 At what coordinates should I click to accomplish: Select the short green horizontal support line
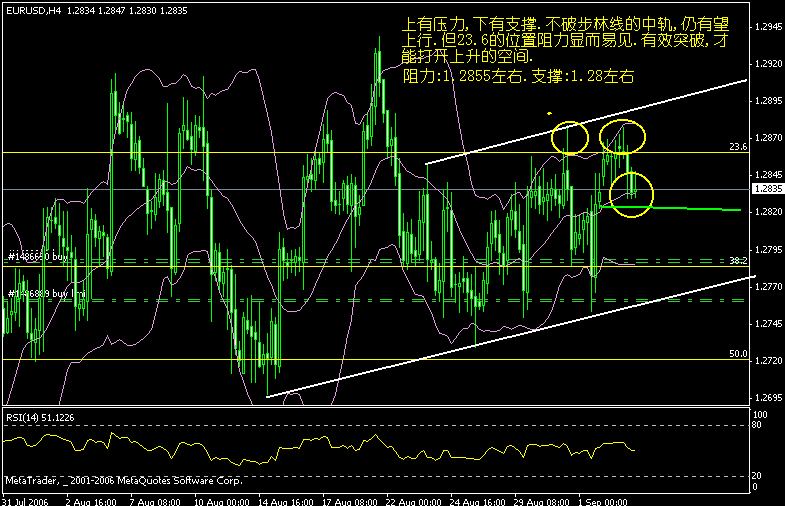[x=671, y=208]
